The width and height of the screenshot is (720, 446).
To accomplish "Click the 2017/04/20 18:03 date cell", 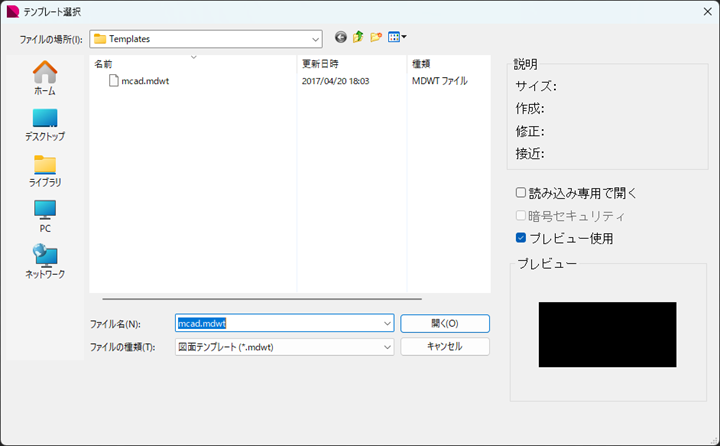I will pyautogui.click(x=335, y=81).
